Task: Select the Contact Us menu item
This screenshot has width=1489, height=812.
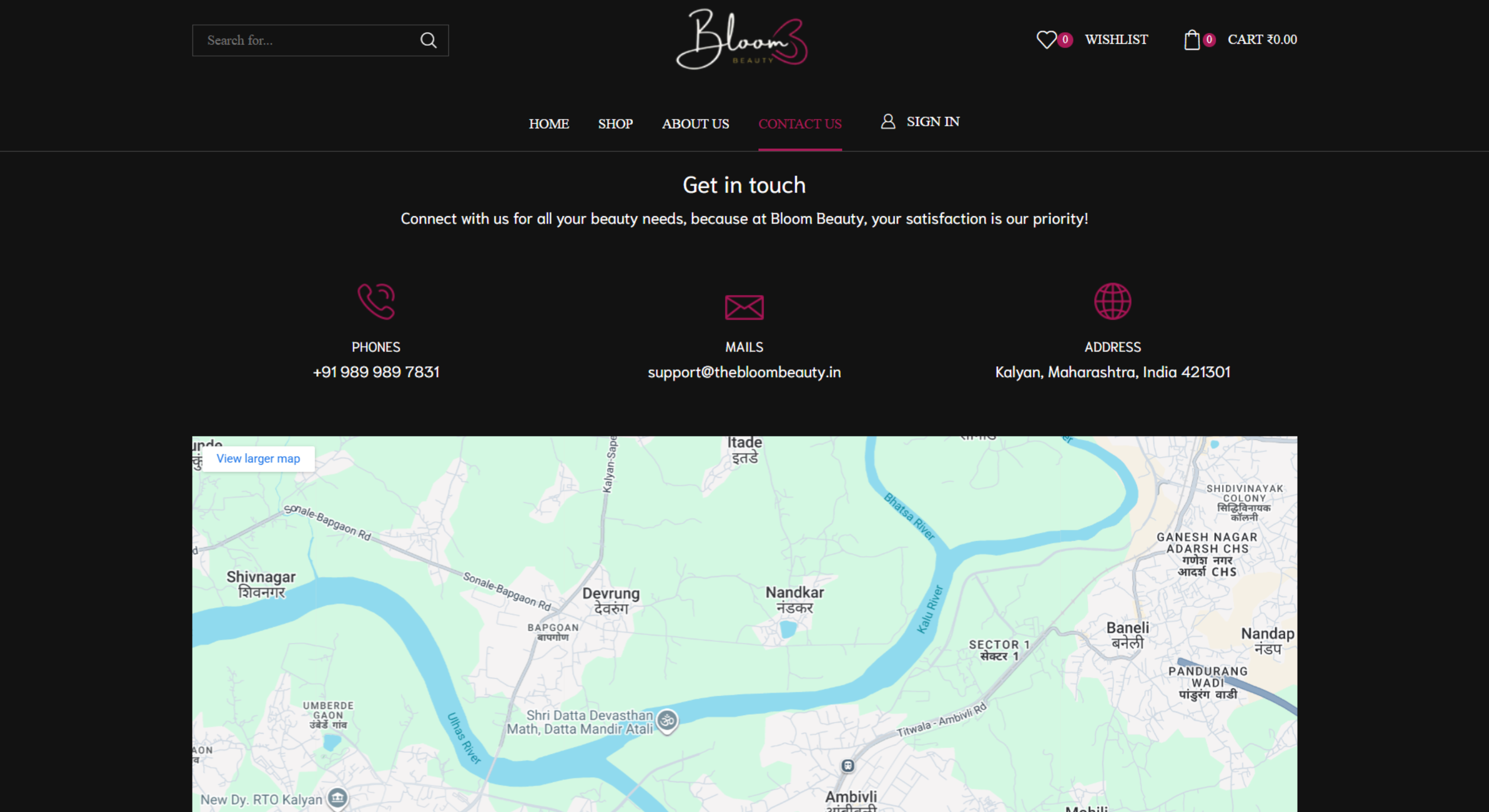Action: [x=800, y=124]
